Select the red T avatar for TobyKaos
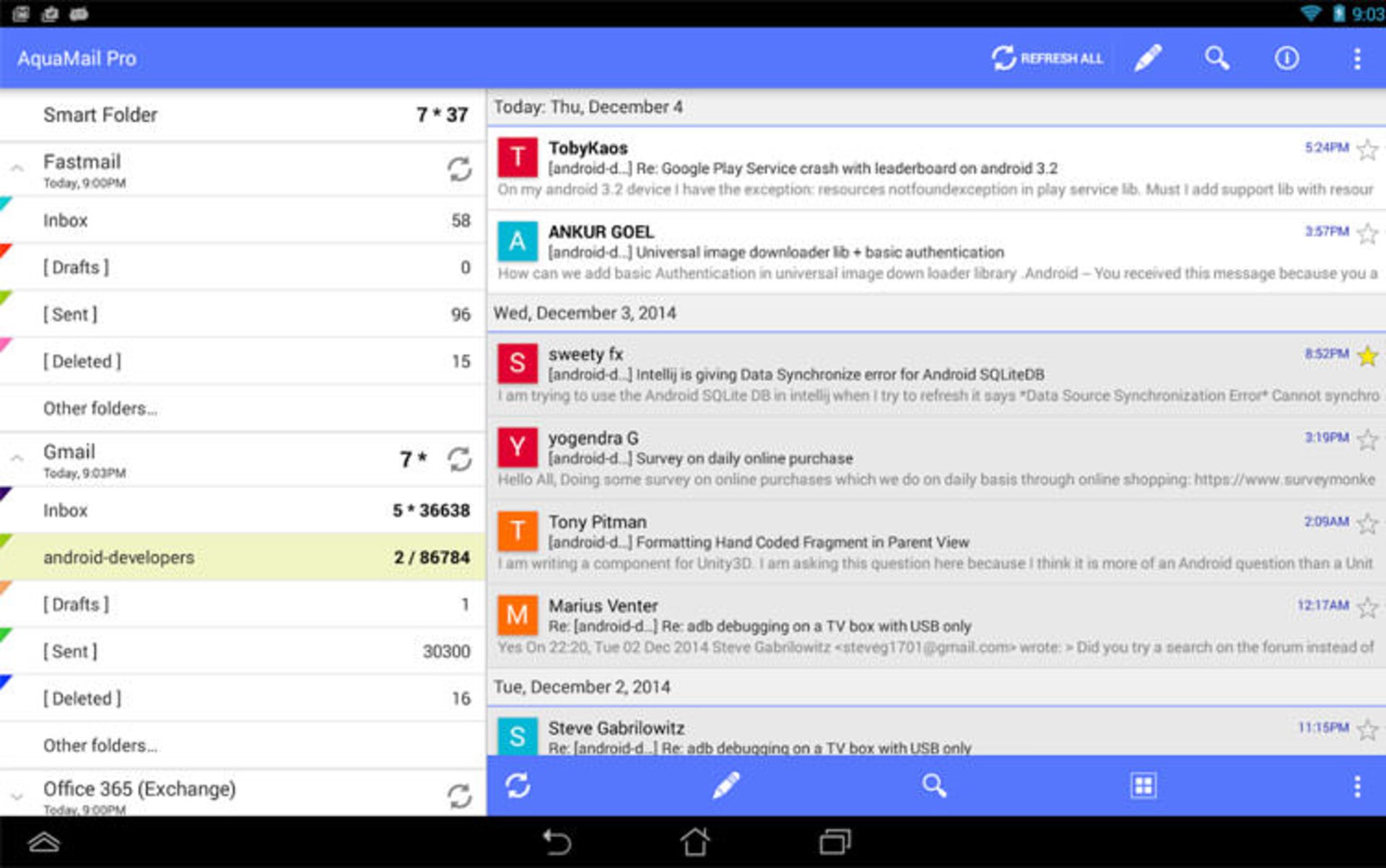The image size is (1386, 868). (518, 157)
